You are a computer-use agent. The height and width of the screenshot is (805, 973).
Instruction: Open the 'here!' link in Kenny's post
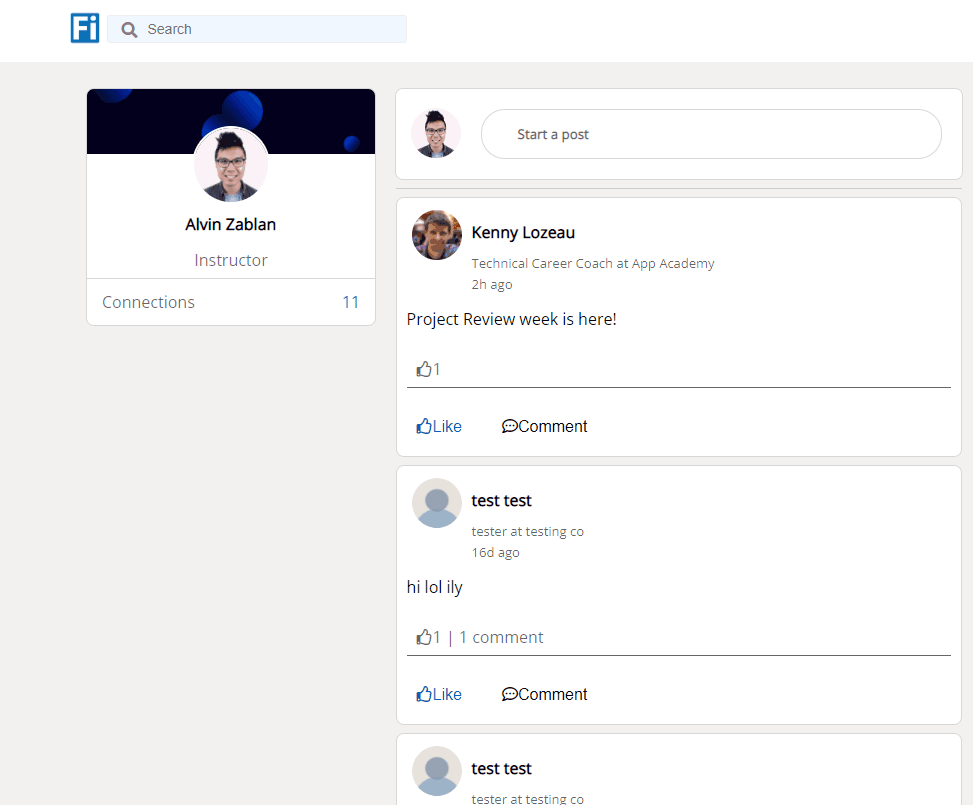pyautogui.click(x=596, y=319)
